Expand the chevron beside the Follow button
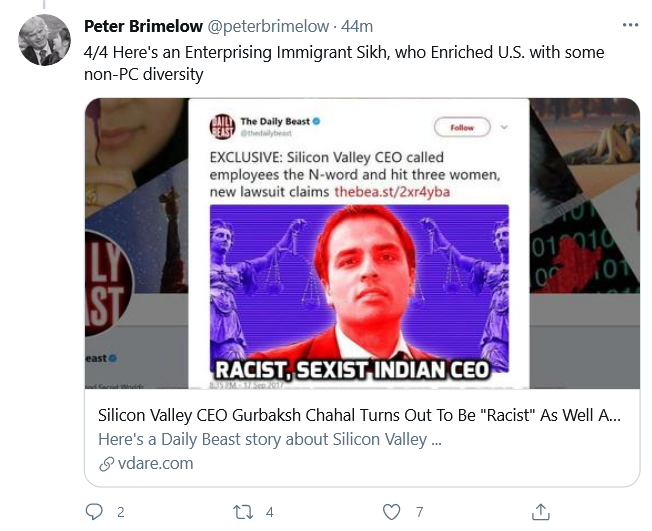 pyautogui.click(x=503, y=127)
